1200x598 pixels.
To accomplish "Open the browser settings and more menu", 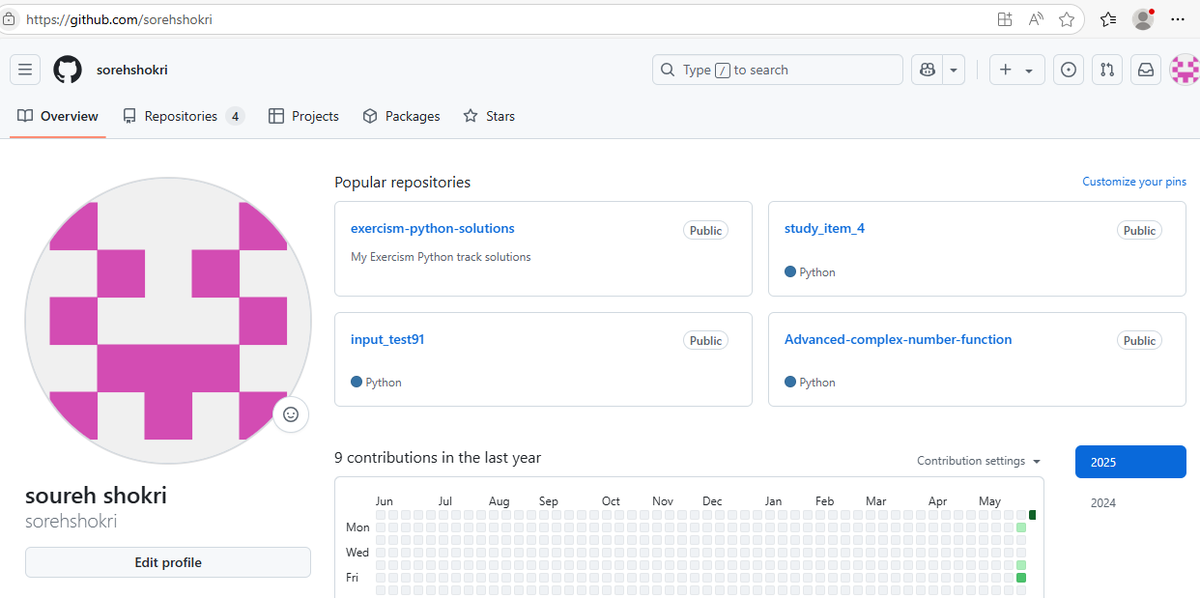I will (1178, 19).
